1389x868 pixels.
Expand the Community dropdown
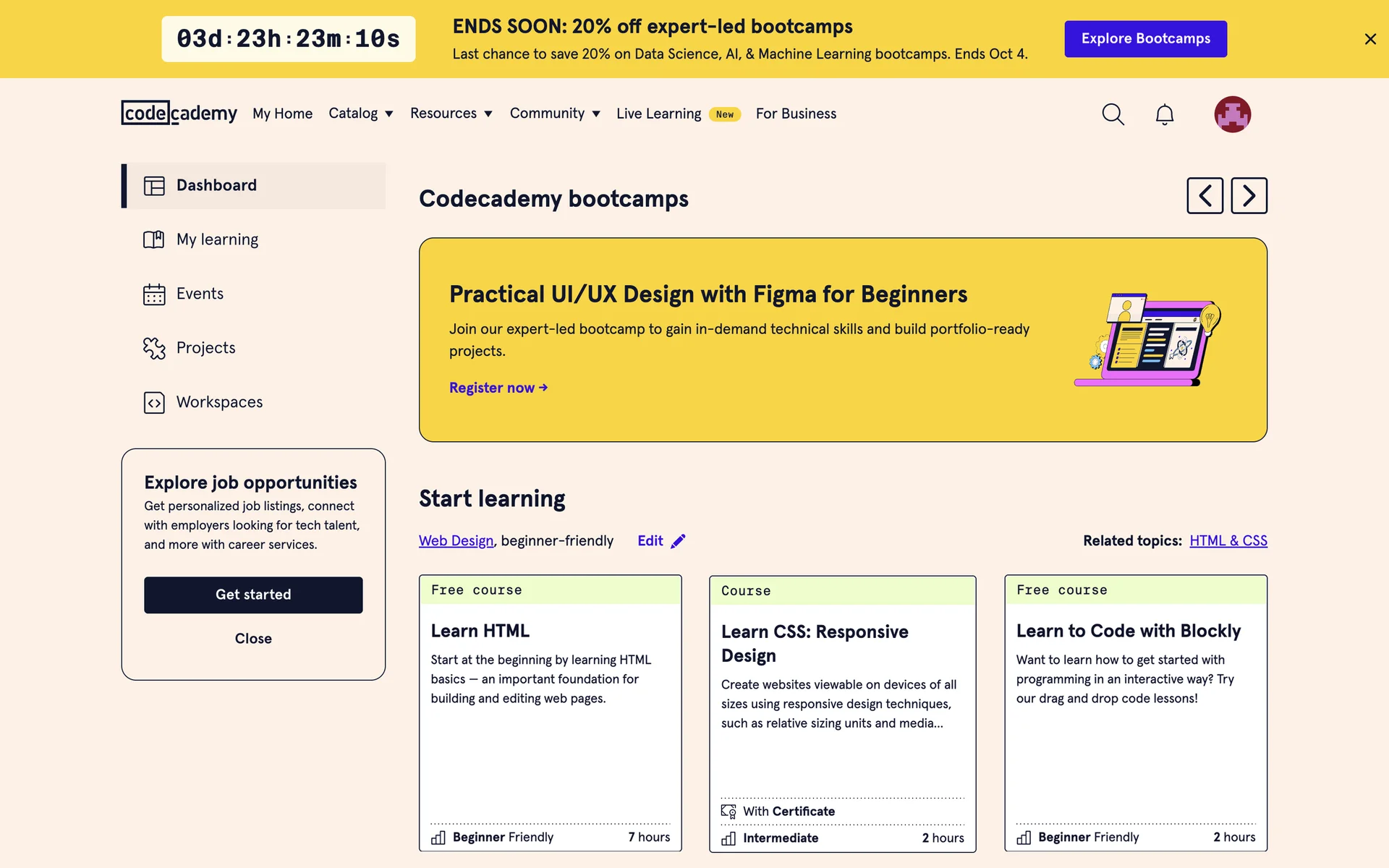click(554, 114)
